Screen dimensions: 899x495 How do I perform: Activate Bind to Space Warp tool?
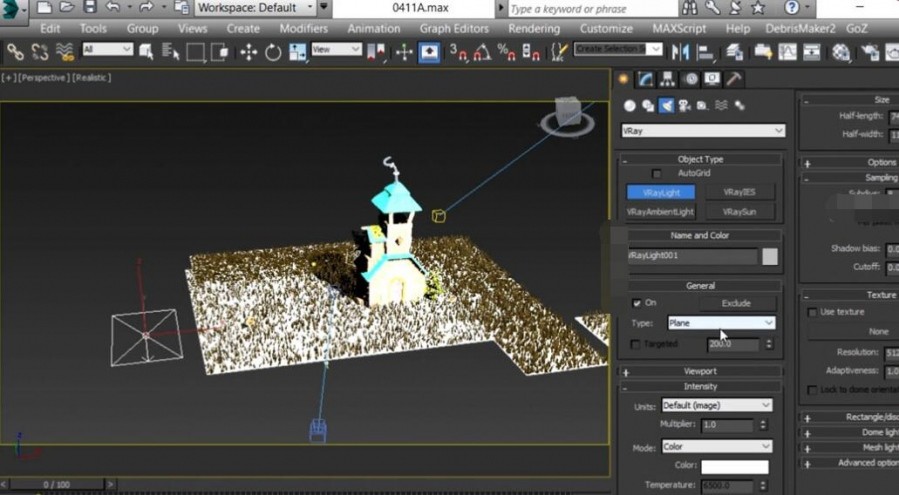(x=65, y=52)
